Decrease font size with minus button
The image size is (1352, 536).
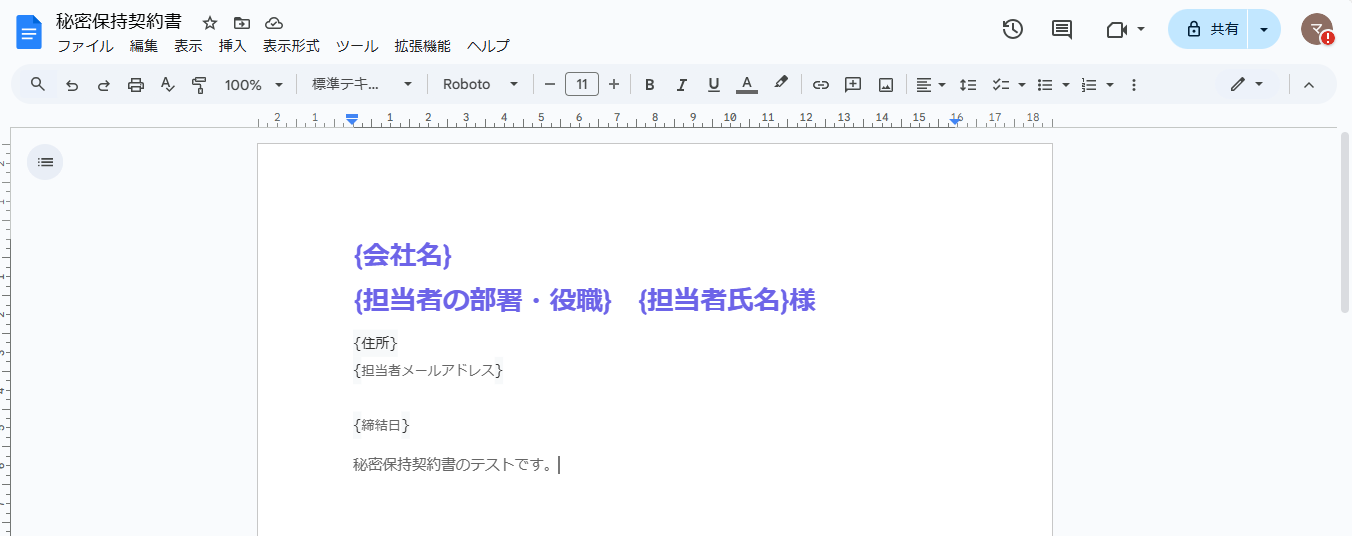[550, 84]
